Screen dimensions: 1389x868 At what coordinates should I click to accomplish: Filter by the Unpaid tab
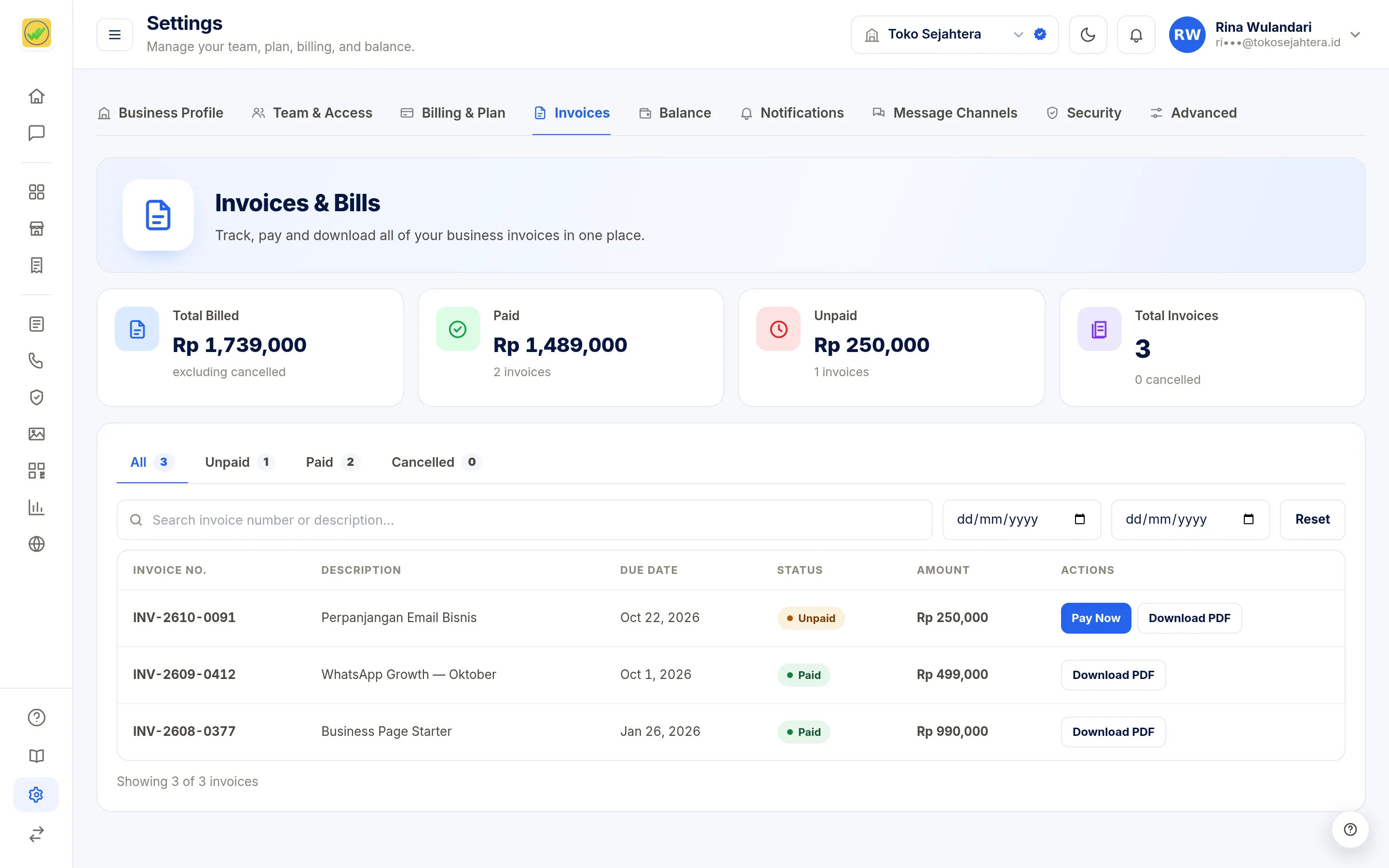(x=239, y=462)
